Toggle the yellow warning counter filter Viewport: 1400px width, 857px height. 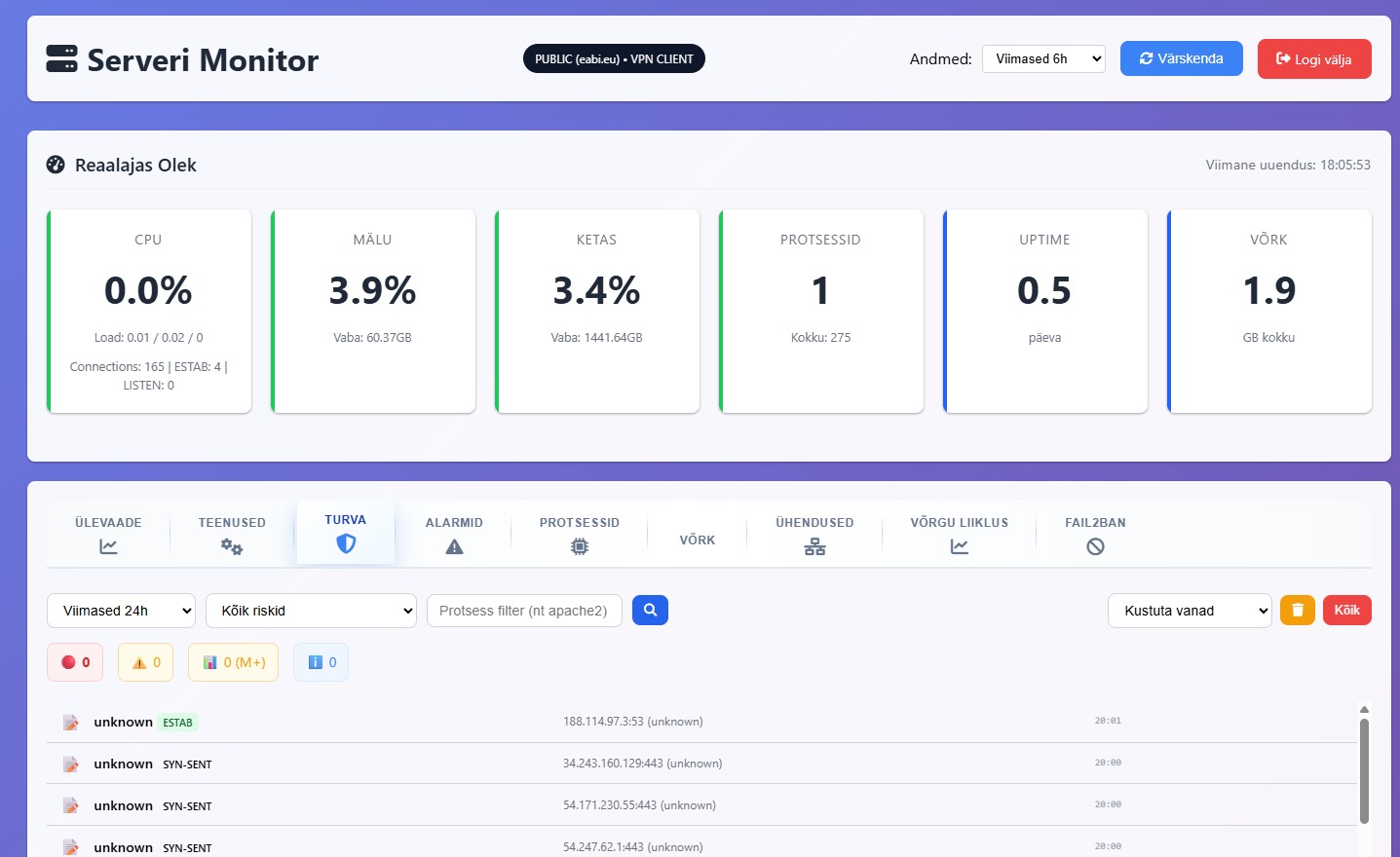click(145, 661)
